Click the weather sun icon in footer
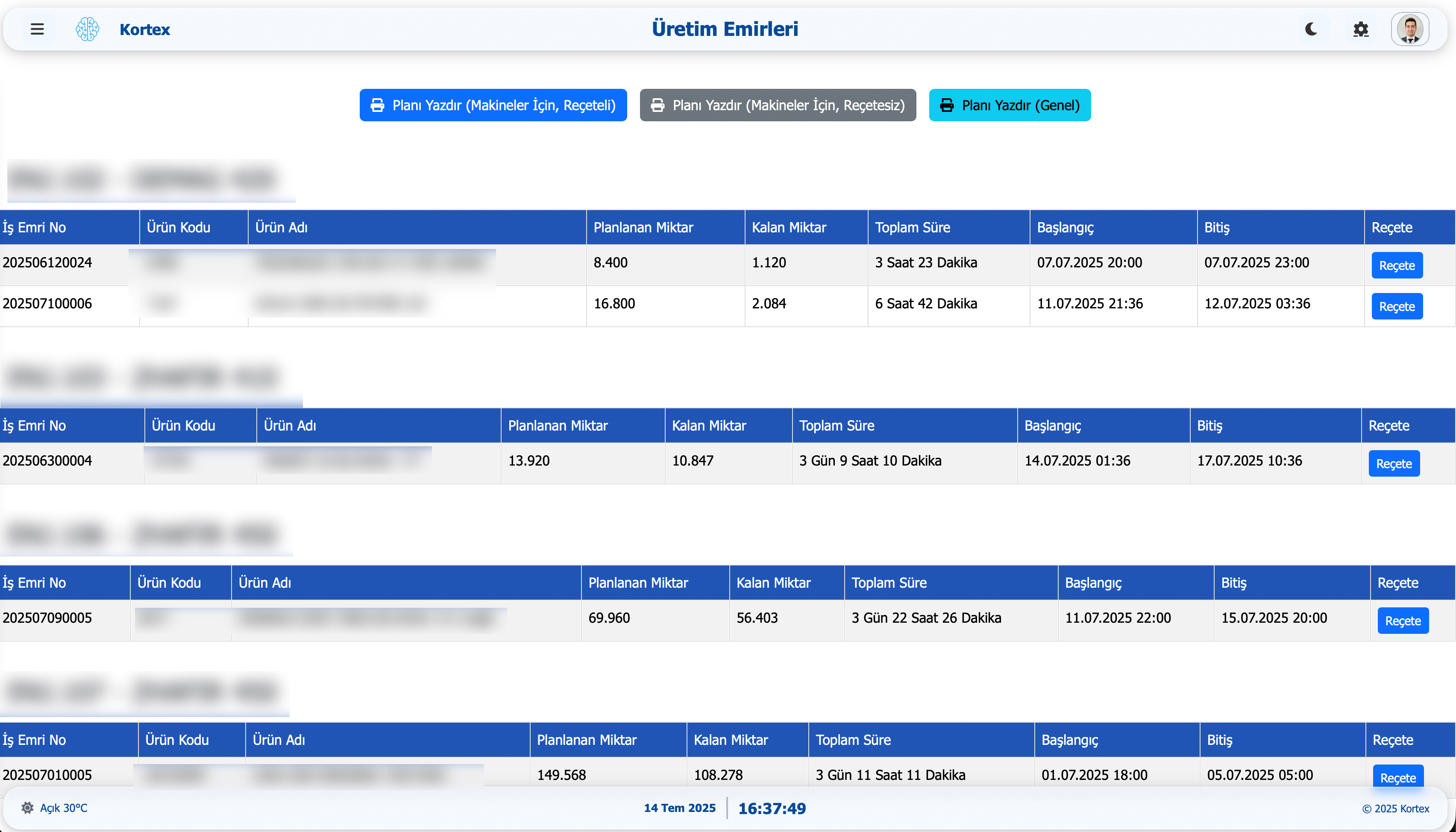 pyautogui.click(x=27, y=808)
